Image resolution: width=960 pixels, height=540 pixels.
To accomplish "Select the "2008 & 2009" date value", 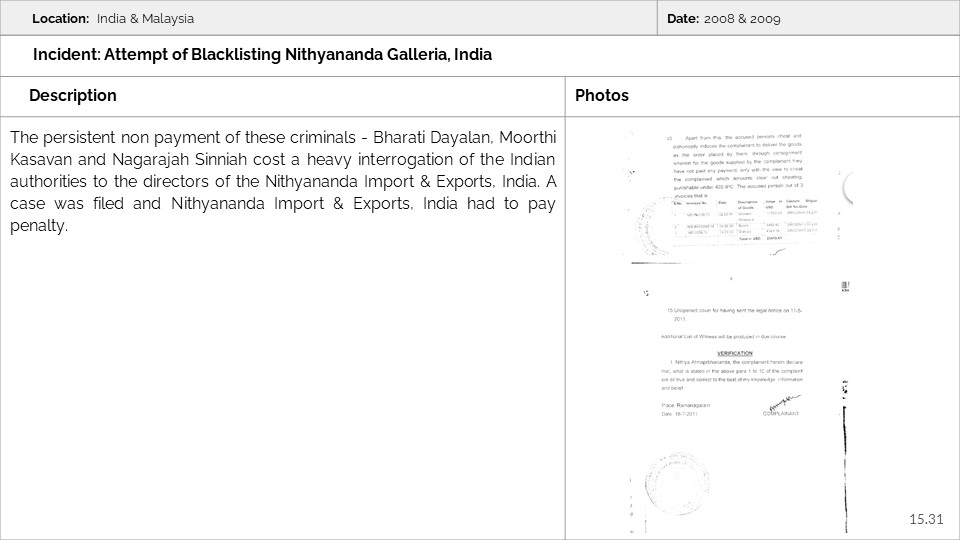I will (x=742, y=19).
